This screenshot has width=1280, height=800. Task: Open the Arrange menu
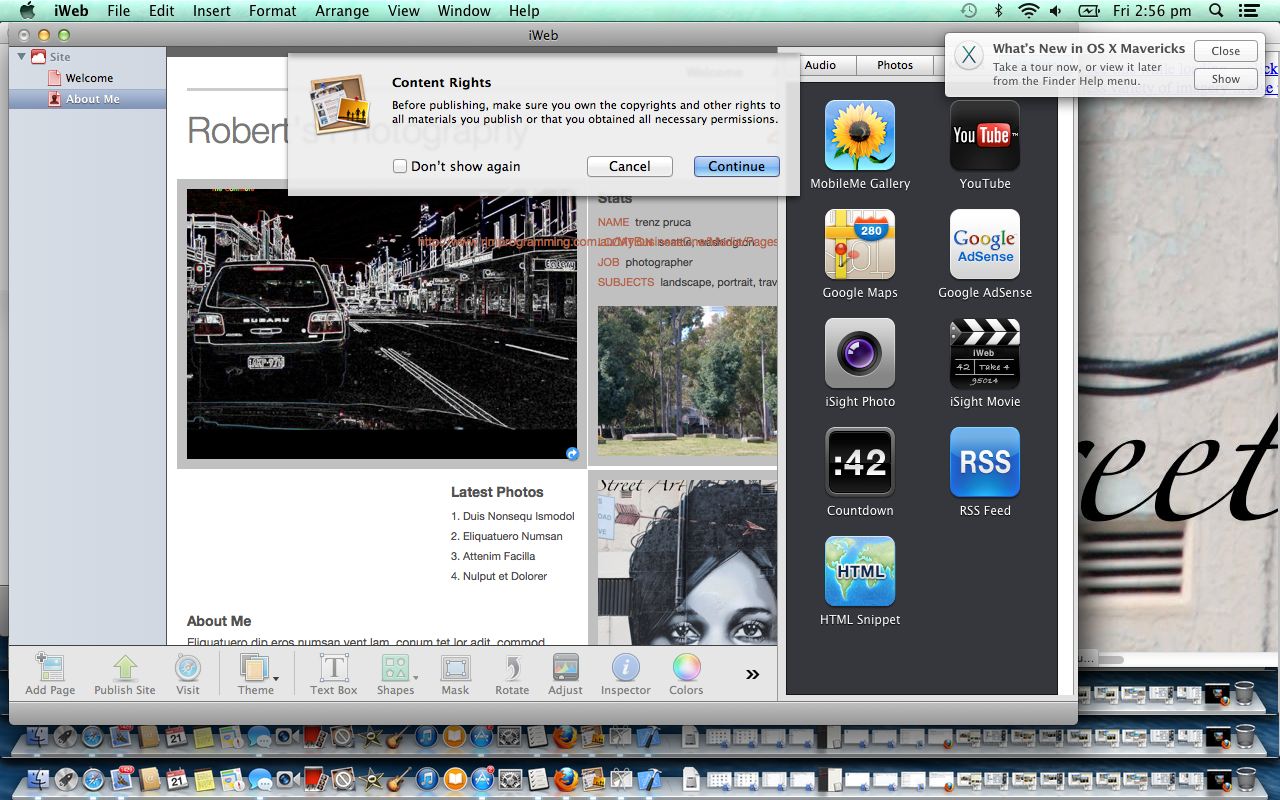342,11
